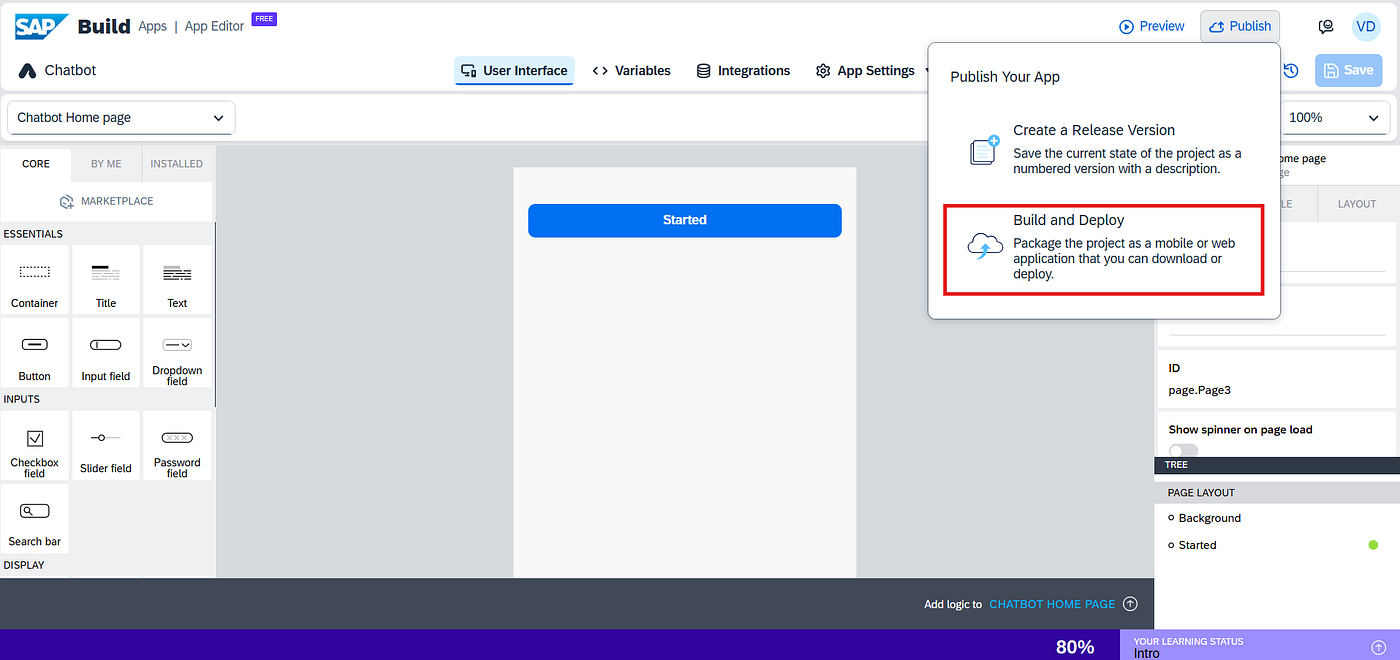Click the SAP logo
Screen dimensions: 1400x660
click(42, 26)
